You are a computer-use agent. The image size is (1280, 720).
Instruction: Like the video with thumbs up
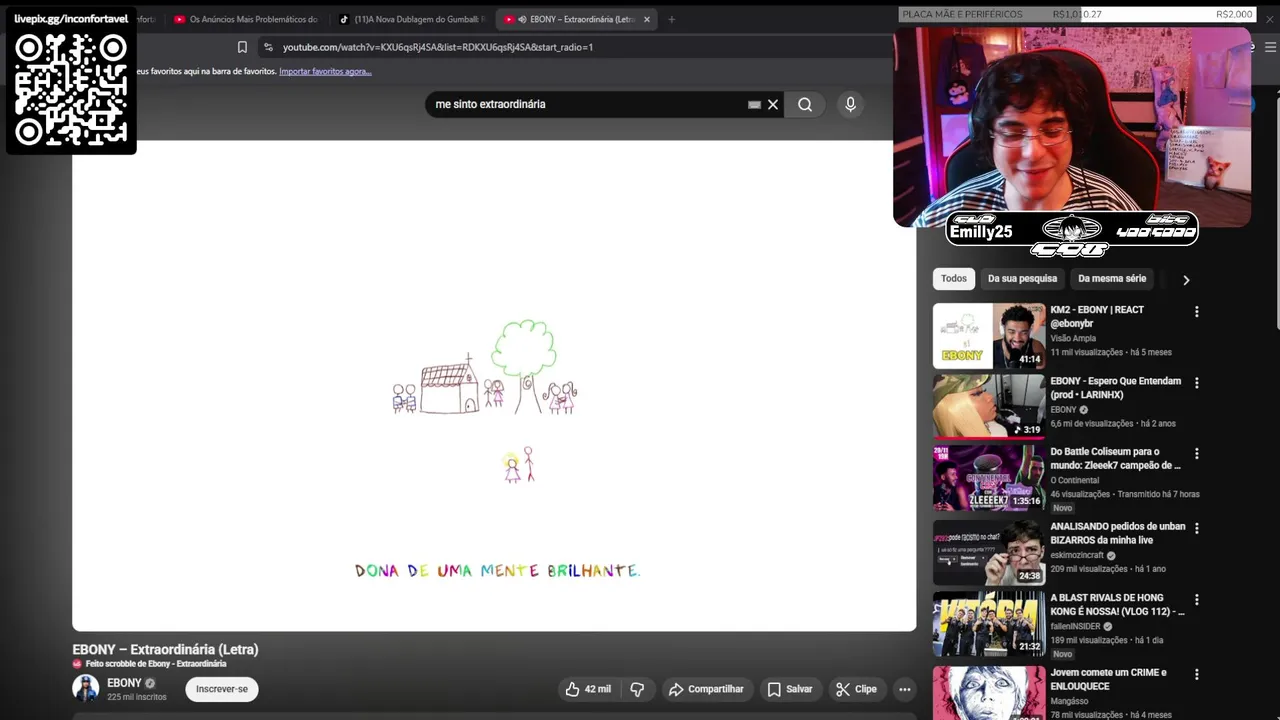588,689
